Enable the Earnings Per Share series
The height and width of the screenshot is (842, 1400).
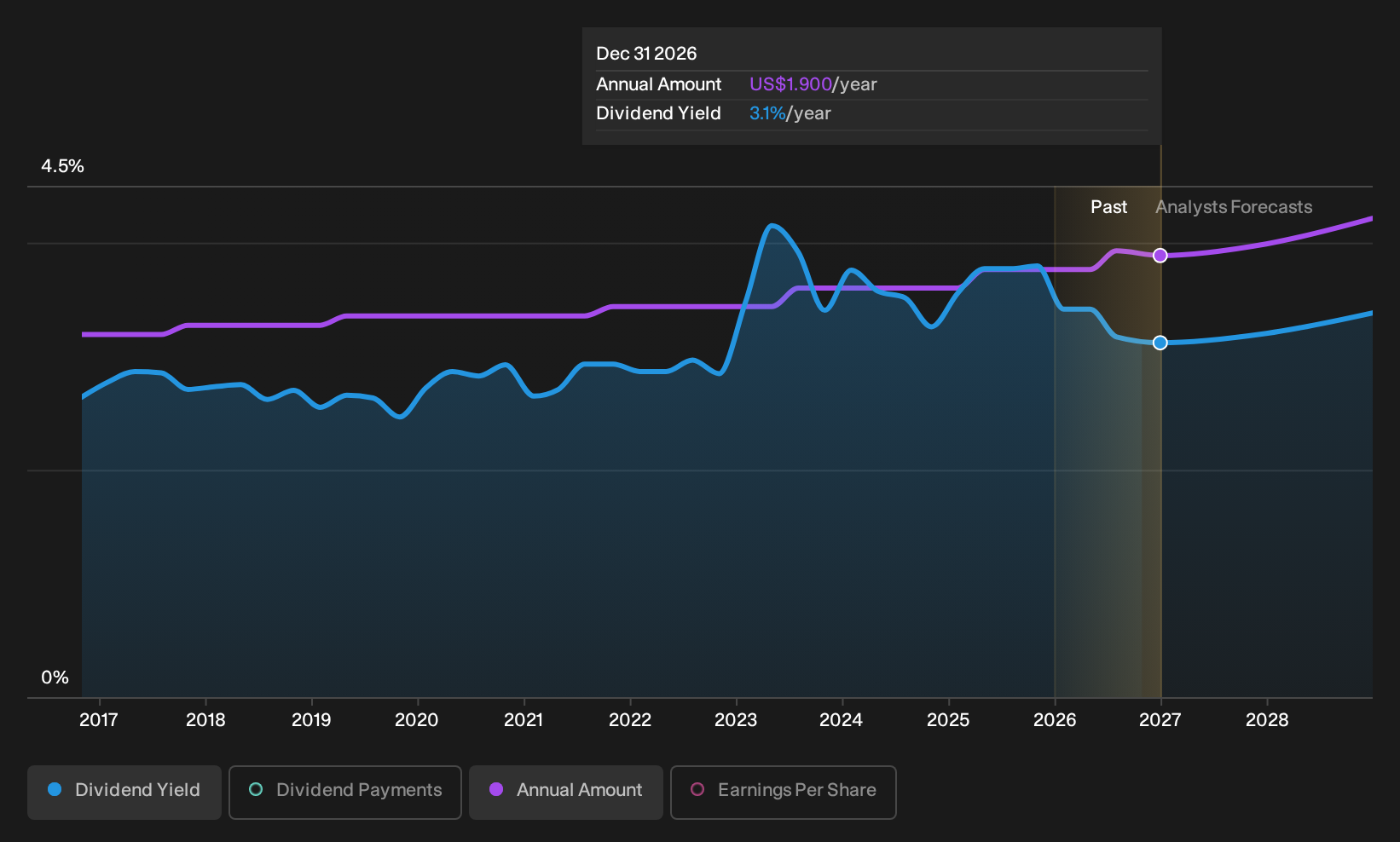[784, 792]
